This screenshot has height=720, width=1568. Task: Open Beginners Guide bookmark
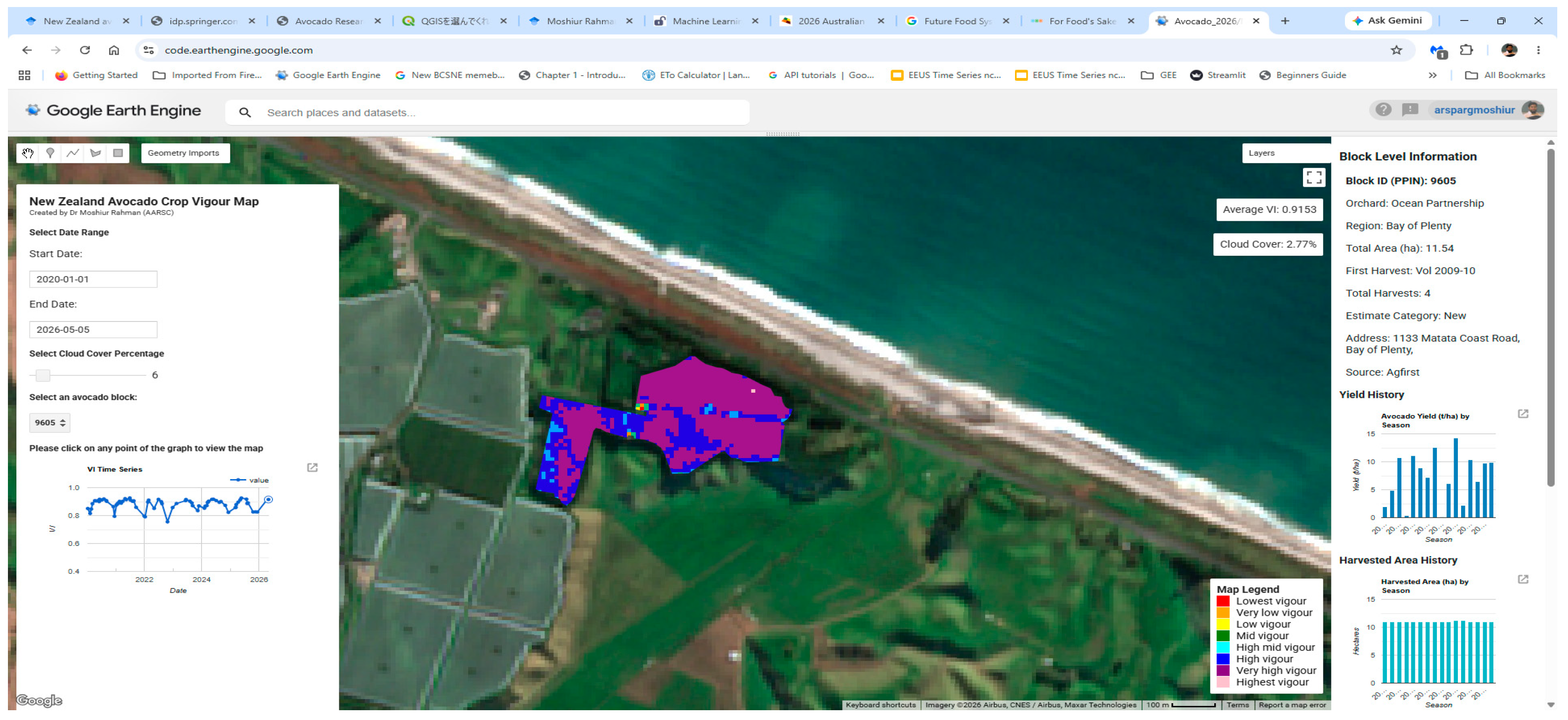point(1302,76)
